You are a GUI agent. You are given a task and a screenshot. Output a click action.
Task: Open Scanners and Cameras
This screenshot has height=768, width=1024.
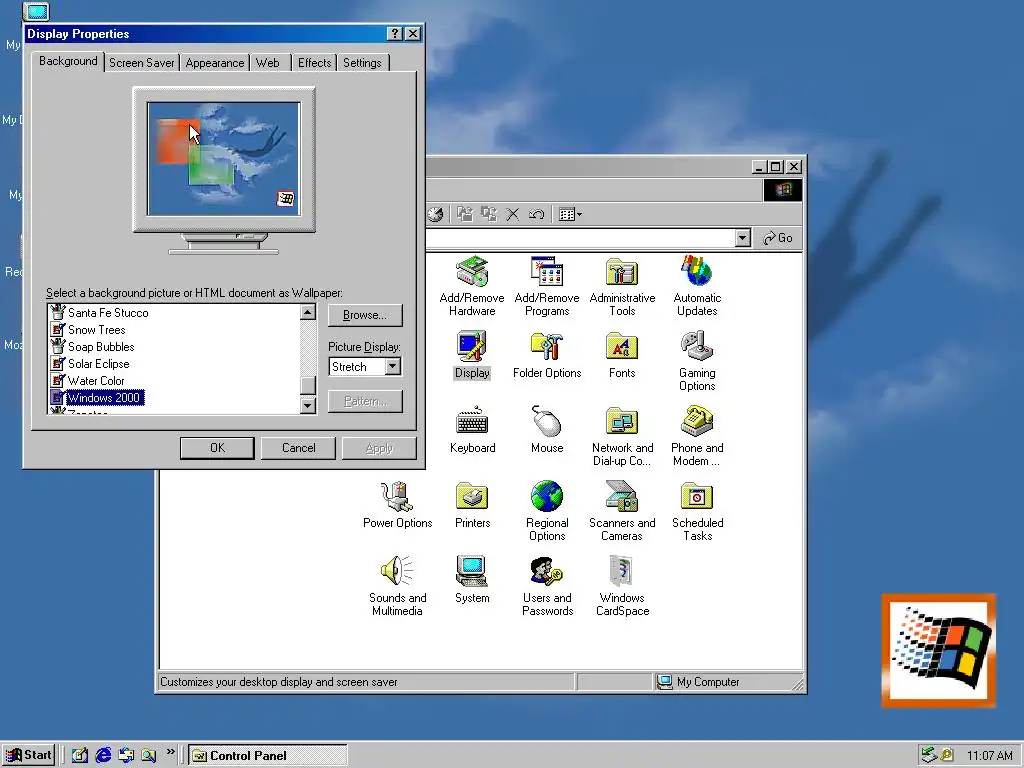click(x=622, y=511)
